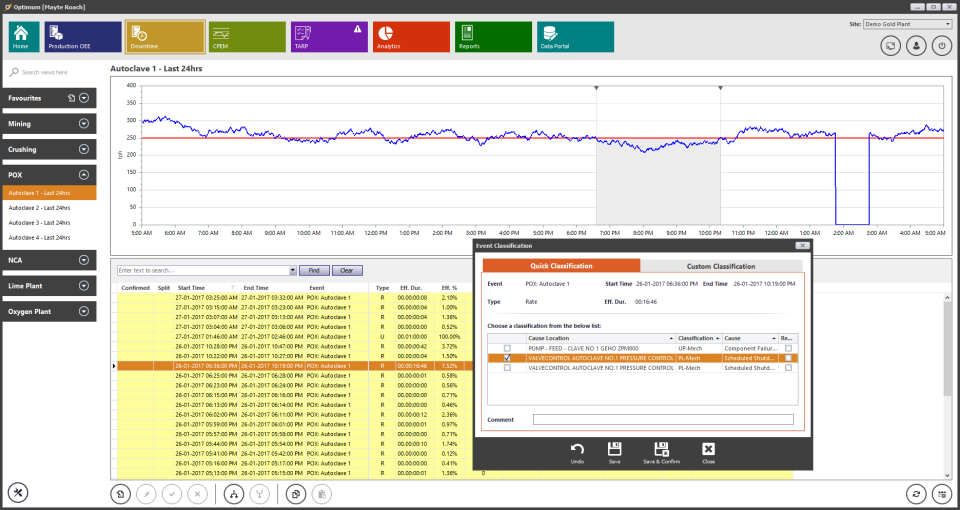Click the tools wrench icon at bottom left
The image size is (960, 510).
[18, 493]
